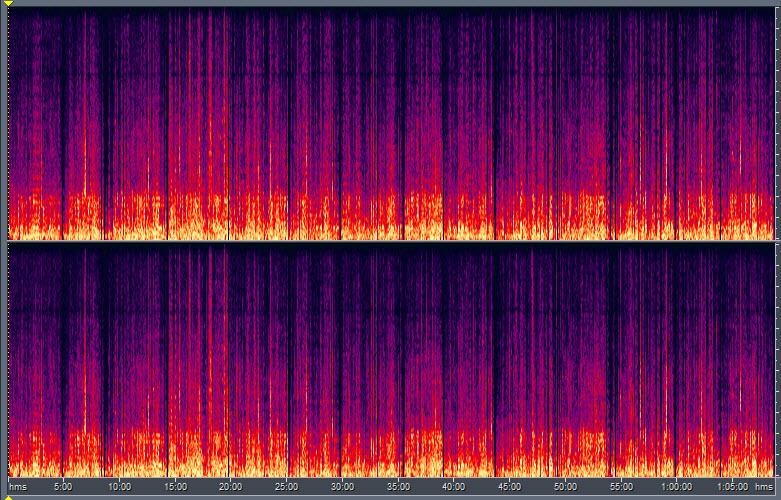
Task: Click the 25:00 mark on time ruler
Action: [287, 486]
